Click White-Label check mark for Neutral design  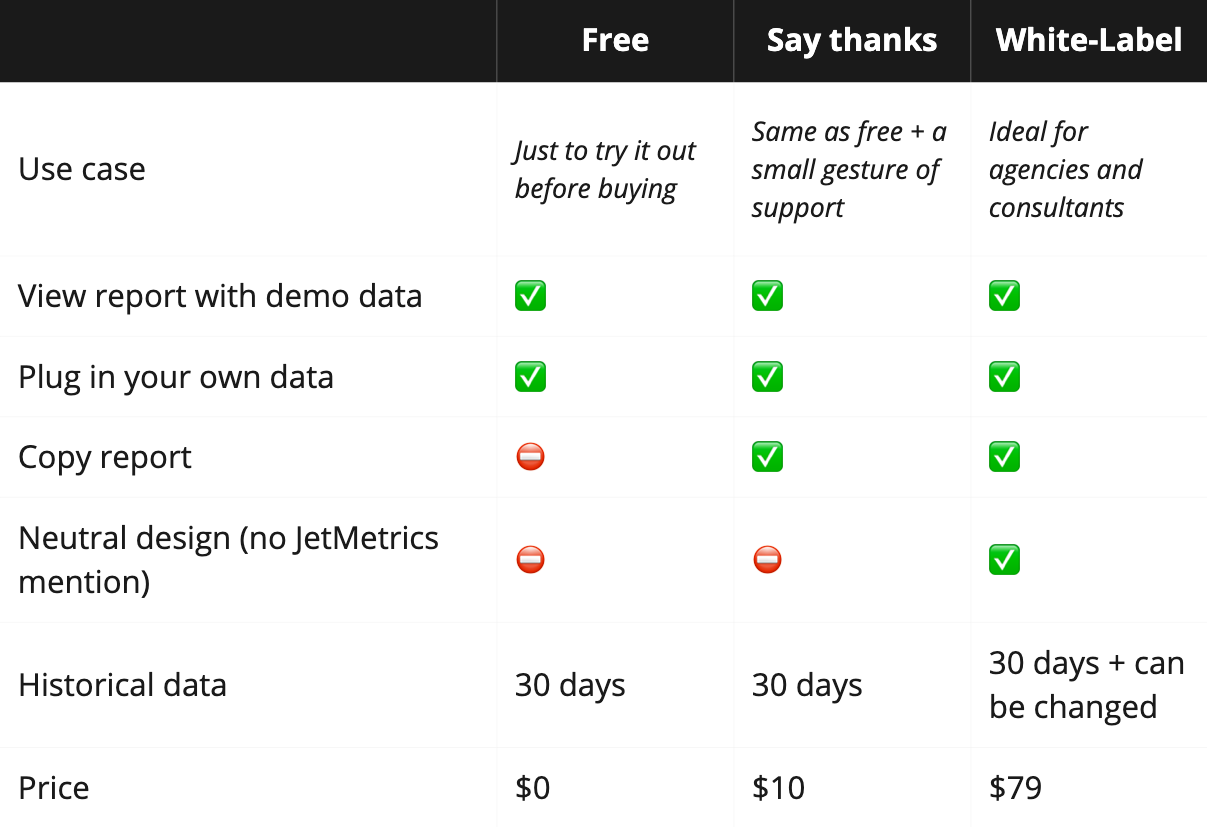1004,560
